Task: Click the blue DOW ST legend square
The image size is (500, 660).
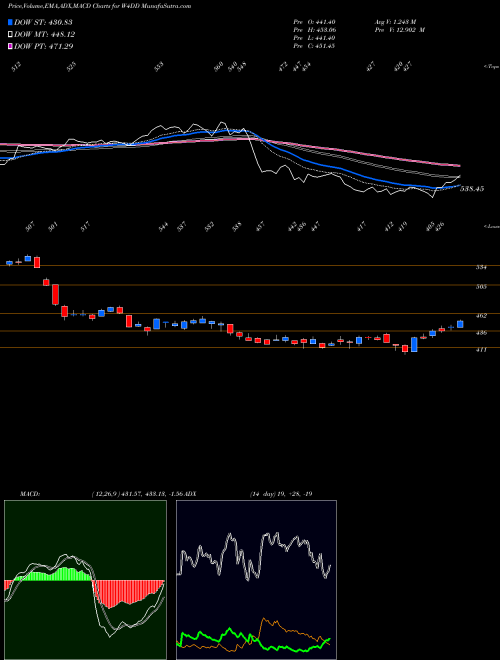Action: point(10,22)
